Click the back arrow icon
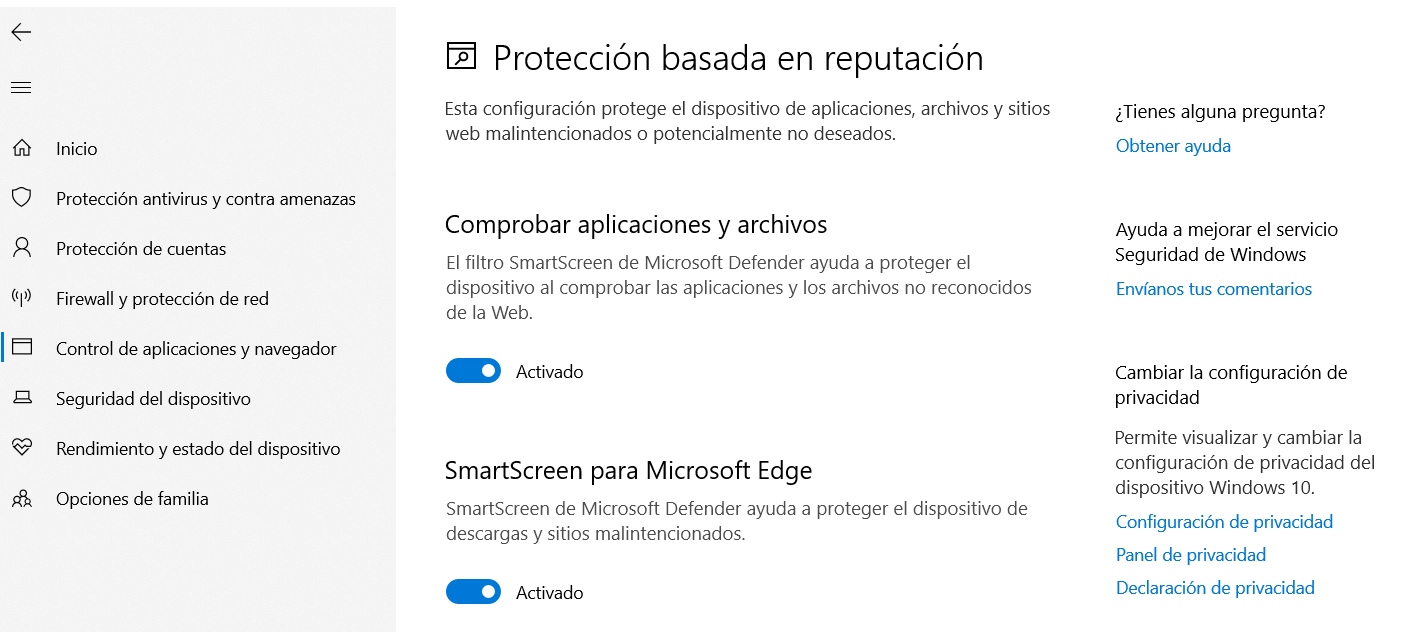Image resolution: width=1418 pixels, height=632 pixels. point(21,32)
